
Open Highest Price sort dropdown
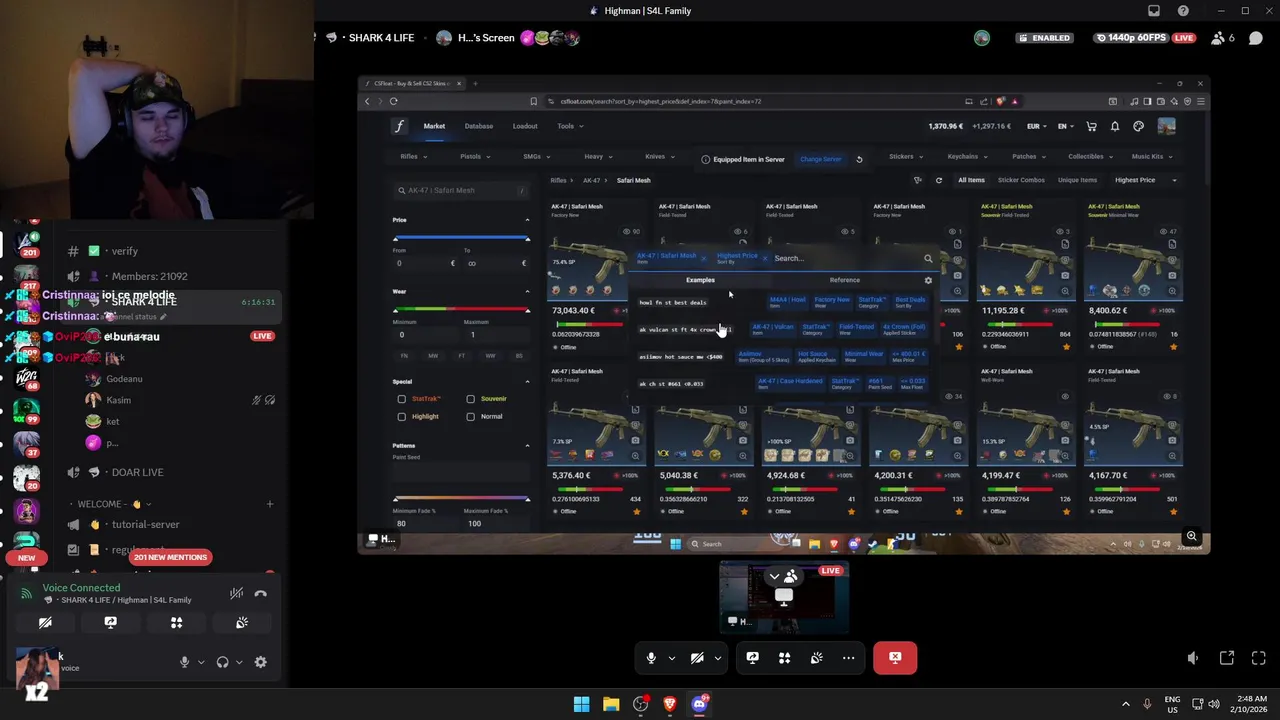coord(1145,180)
